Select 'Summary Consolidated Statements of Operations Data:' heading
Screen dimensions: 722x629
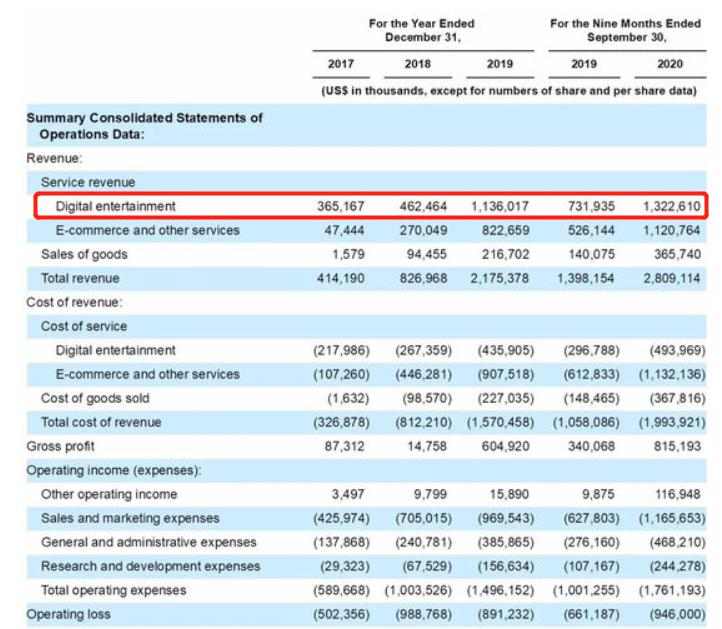tap(144, 126)
